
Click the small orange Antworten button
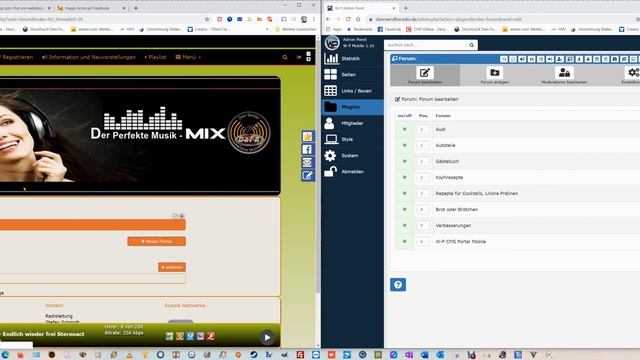coord(172,267)
